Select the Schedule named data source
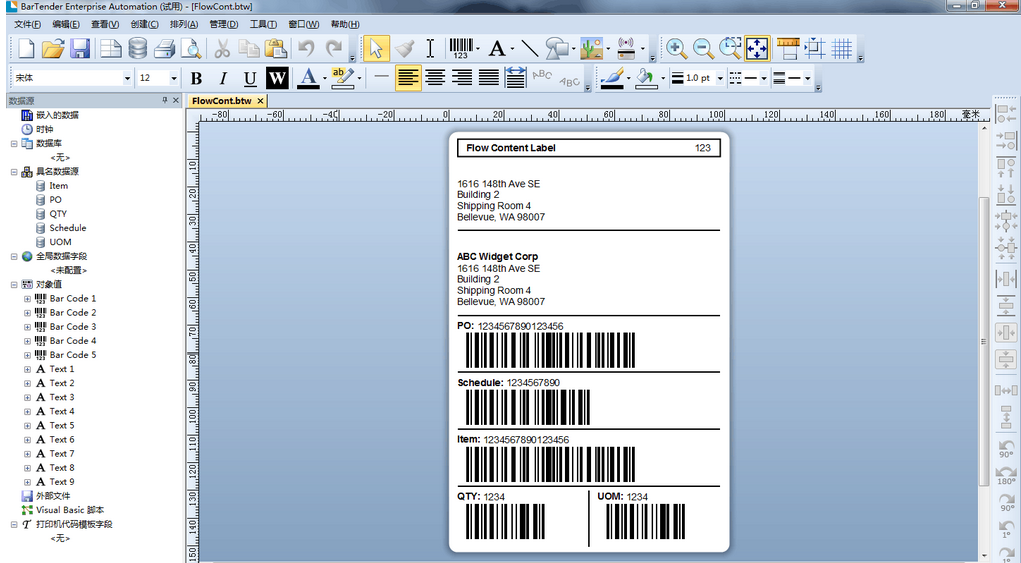The width and height of the screenshot is (1021, 563). pyautogui.click(x=68, y=228)
